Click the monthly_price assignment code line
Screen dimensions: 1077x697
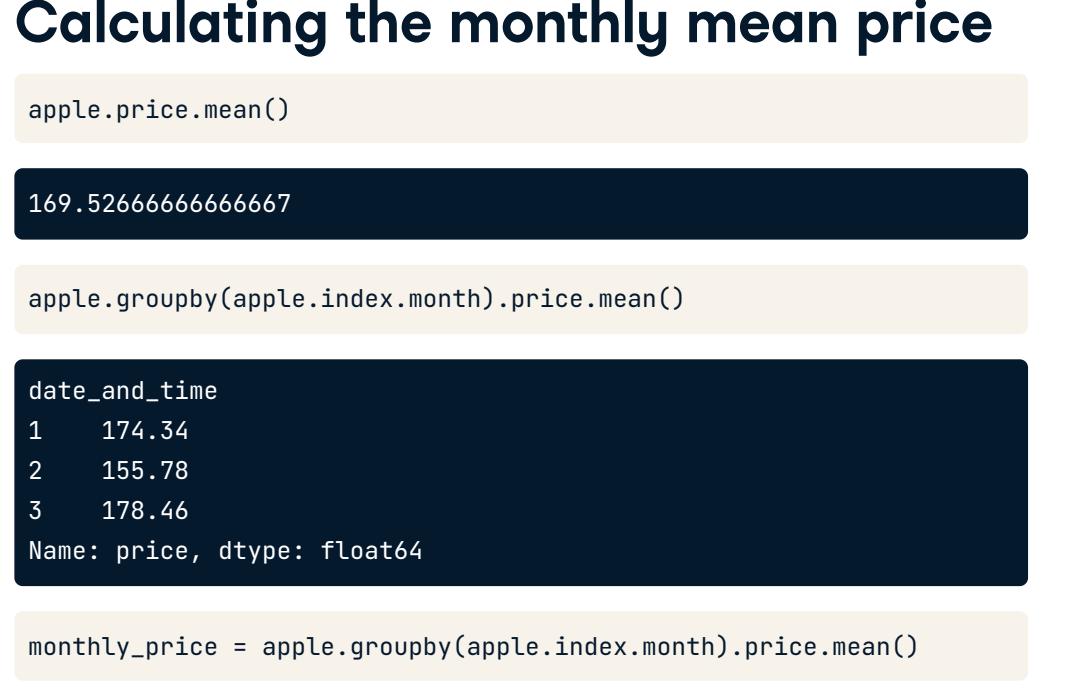coord(473,647)
